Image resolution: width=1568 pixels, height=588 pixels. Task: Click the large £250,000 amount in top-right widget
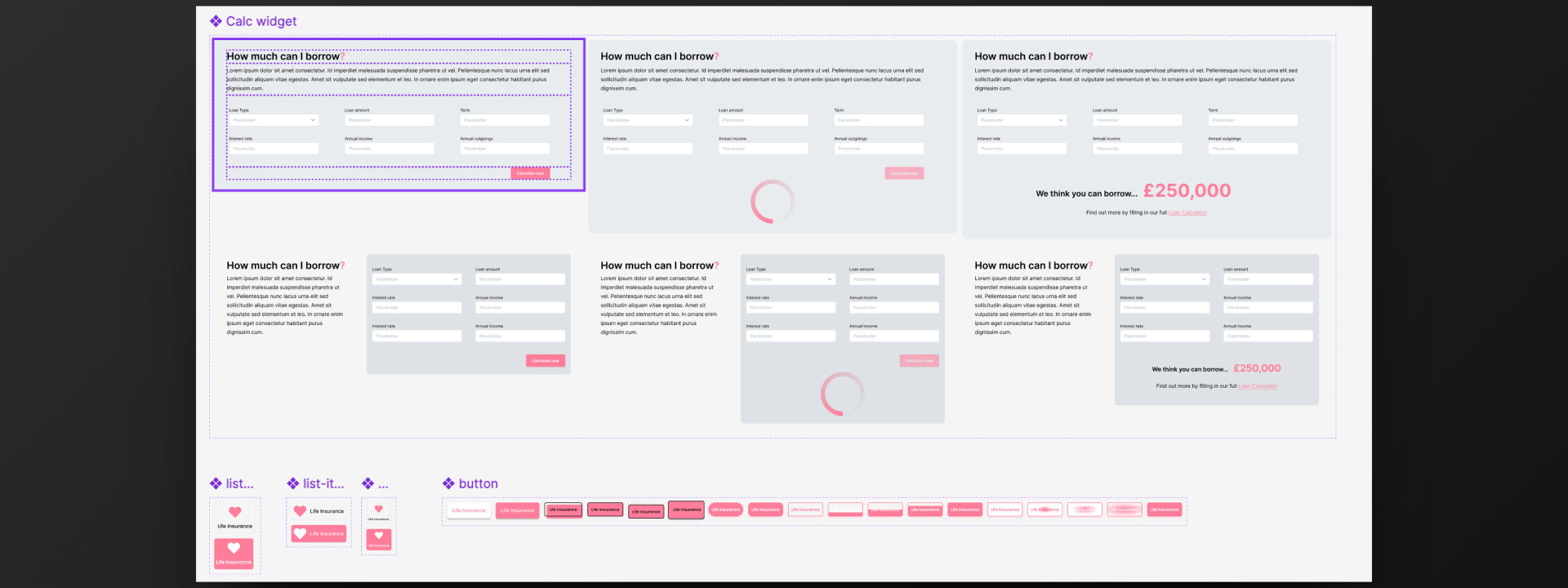1186,191
